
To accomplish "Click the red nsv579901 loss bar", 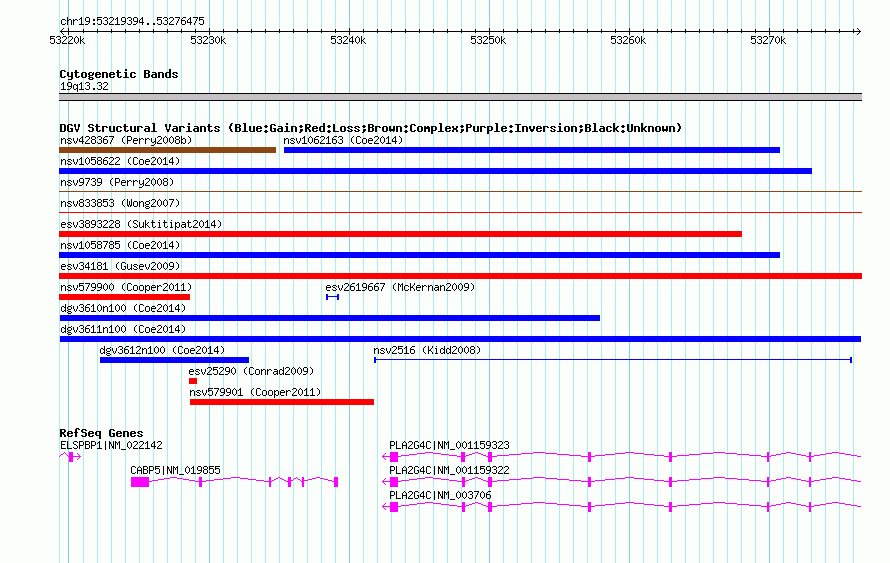I will (282, 402).
